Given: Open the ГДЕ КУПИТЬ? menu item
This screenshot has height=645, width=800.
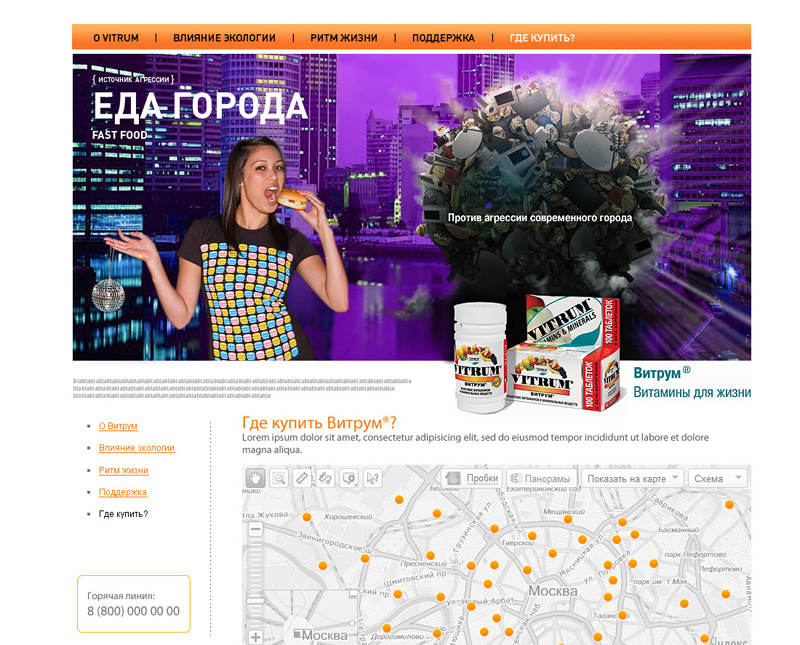Looking at the screenshot, I should point(542,38).
